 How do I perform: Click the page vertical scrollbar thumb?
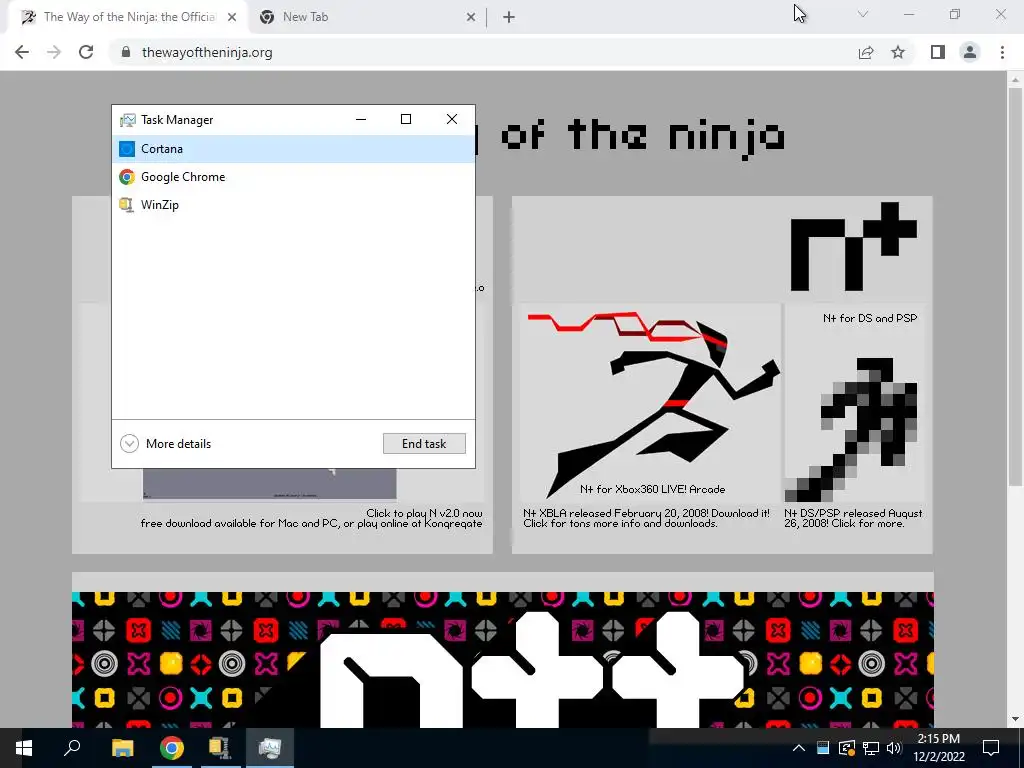[x=1014, y=286]
